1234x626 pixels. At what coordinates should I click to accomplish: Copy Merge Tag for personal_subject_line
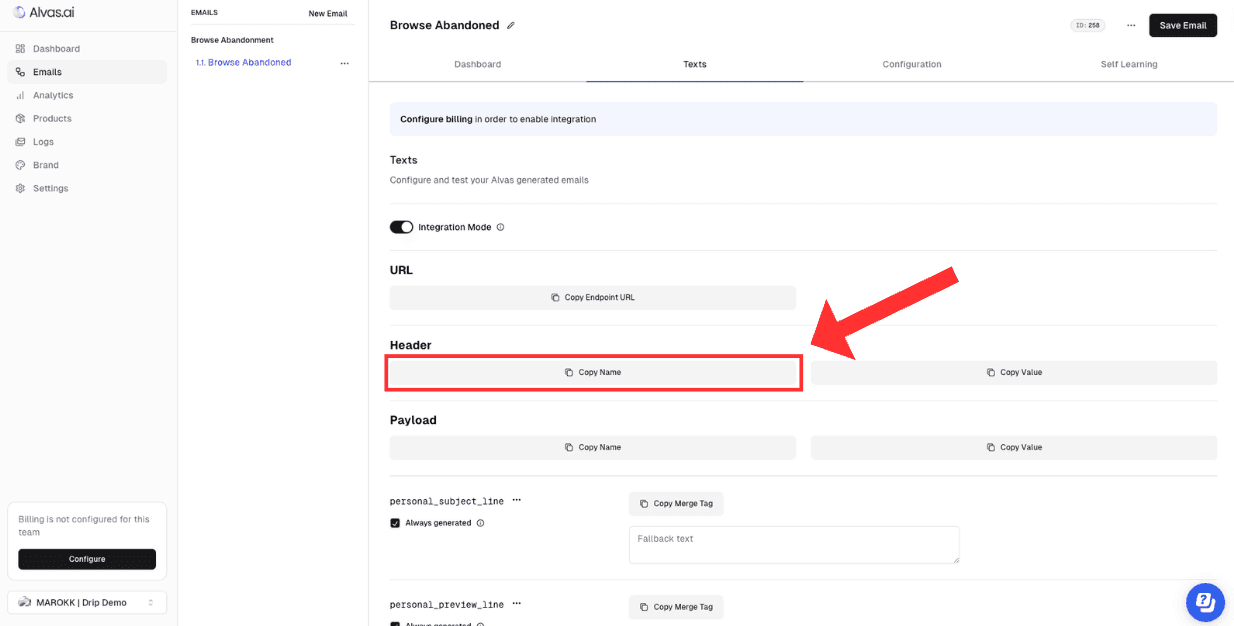pos(676,504)
